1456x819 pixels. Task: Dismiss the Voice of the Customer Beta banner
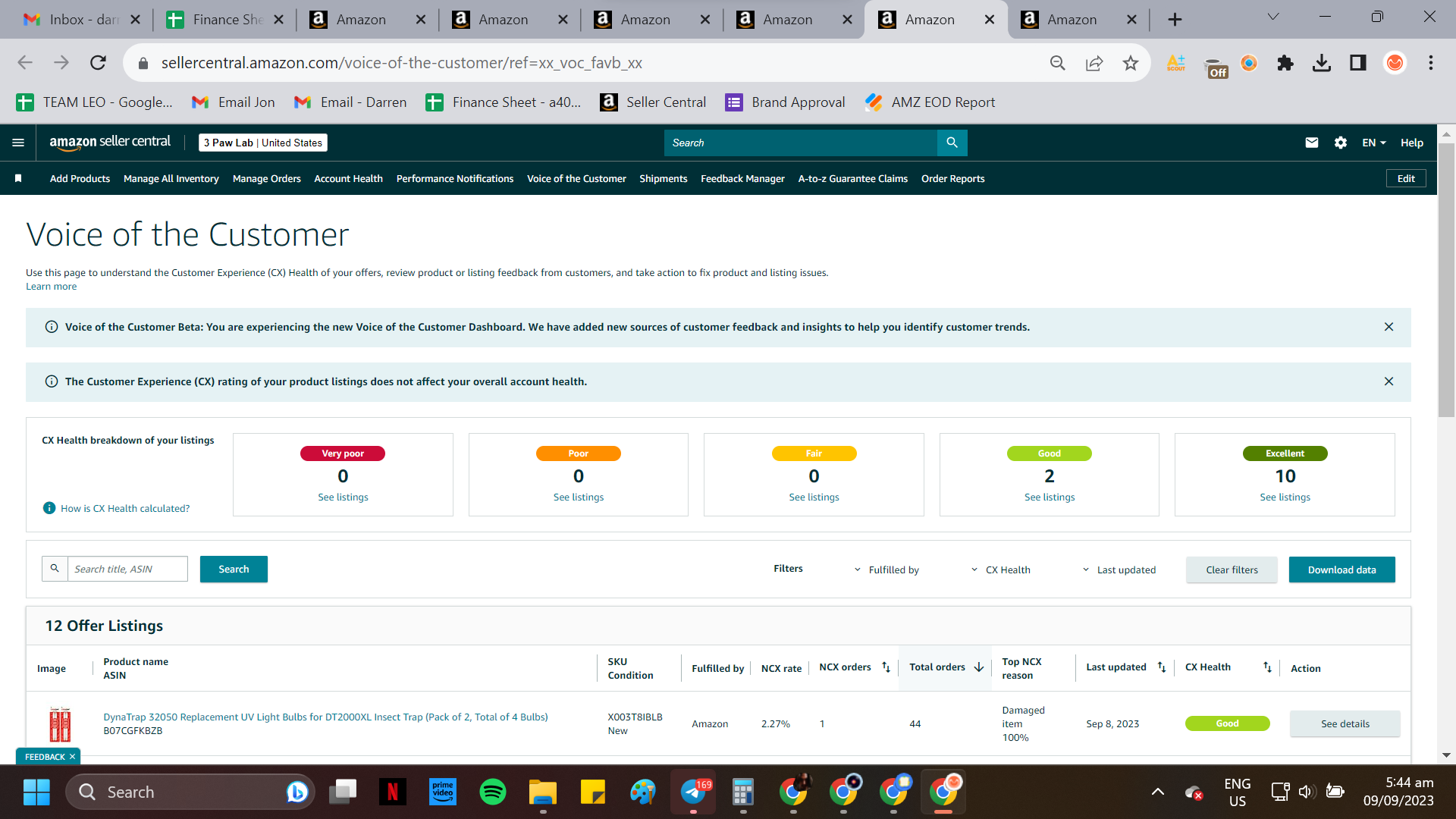(1389, 327)
